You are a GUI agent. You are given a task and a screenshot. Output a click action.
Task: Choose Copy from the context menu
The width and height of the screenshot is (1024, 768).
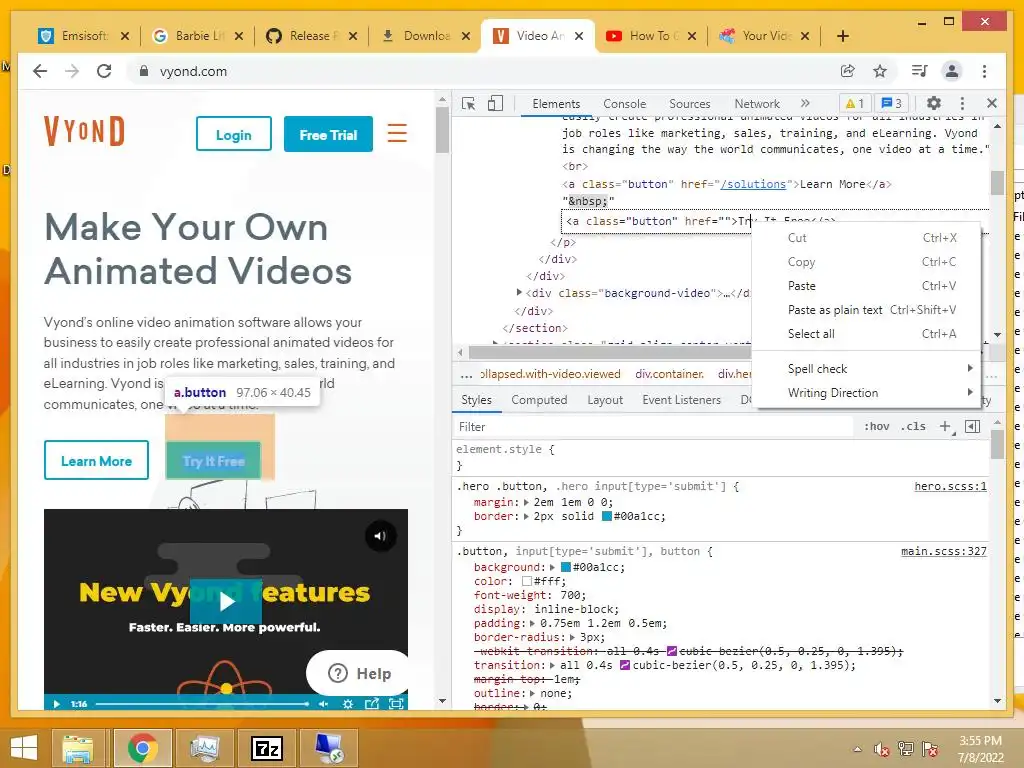coord(866,262)
